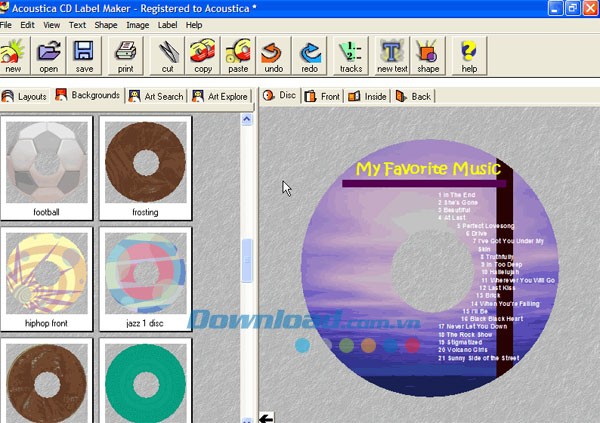This screenshot has height=423, width=600.
Task: Click the backgrounds list scrollbar thumb
Action: coord(247,260)
